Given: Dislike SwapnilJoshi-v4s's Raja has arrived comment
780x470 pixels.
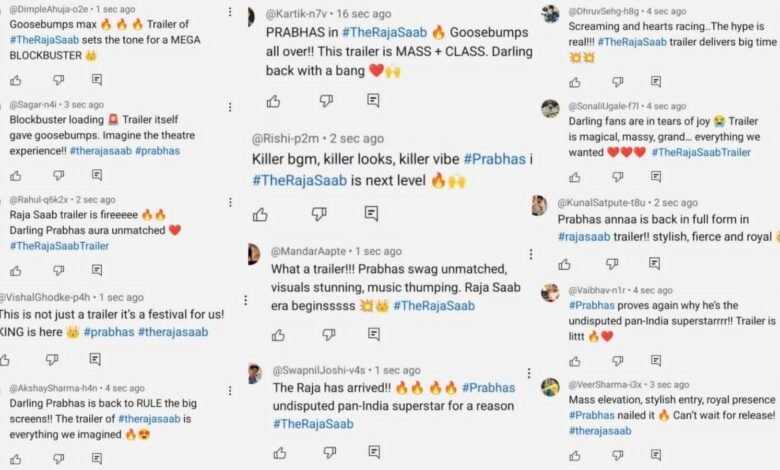Looking at the screenshot, I should (x=325, y=452).
